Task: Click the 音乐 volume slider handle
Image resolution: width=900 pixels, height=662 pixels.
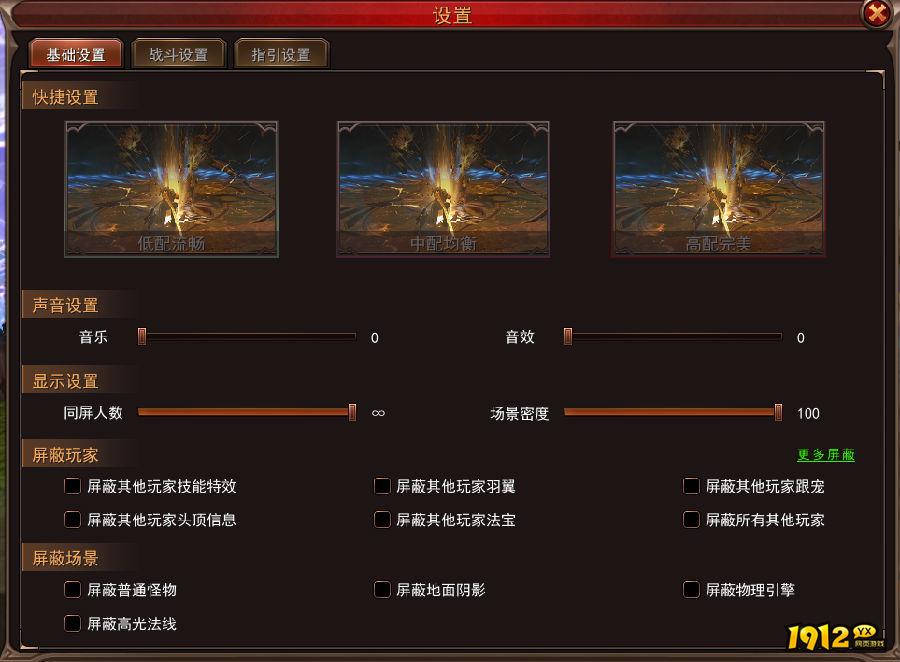Action: 142,336
